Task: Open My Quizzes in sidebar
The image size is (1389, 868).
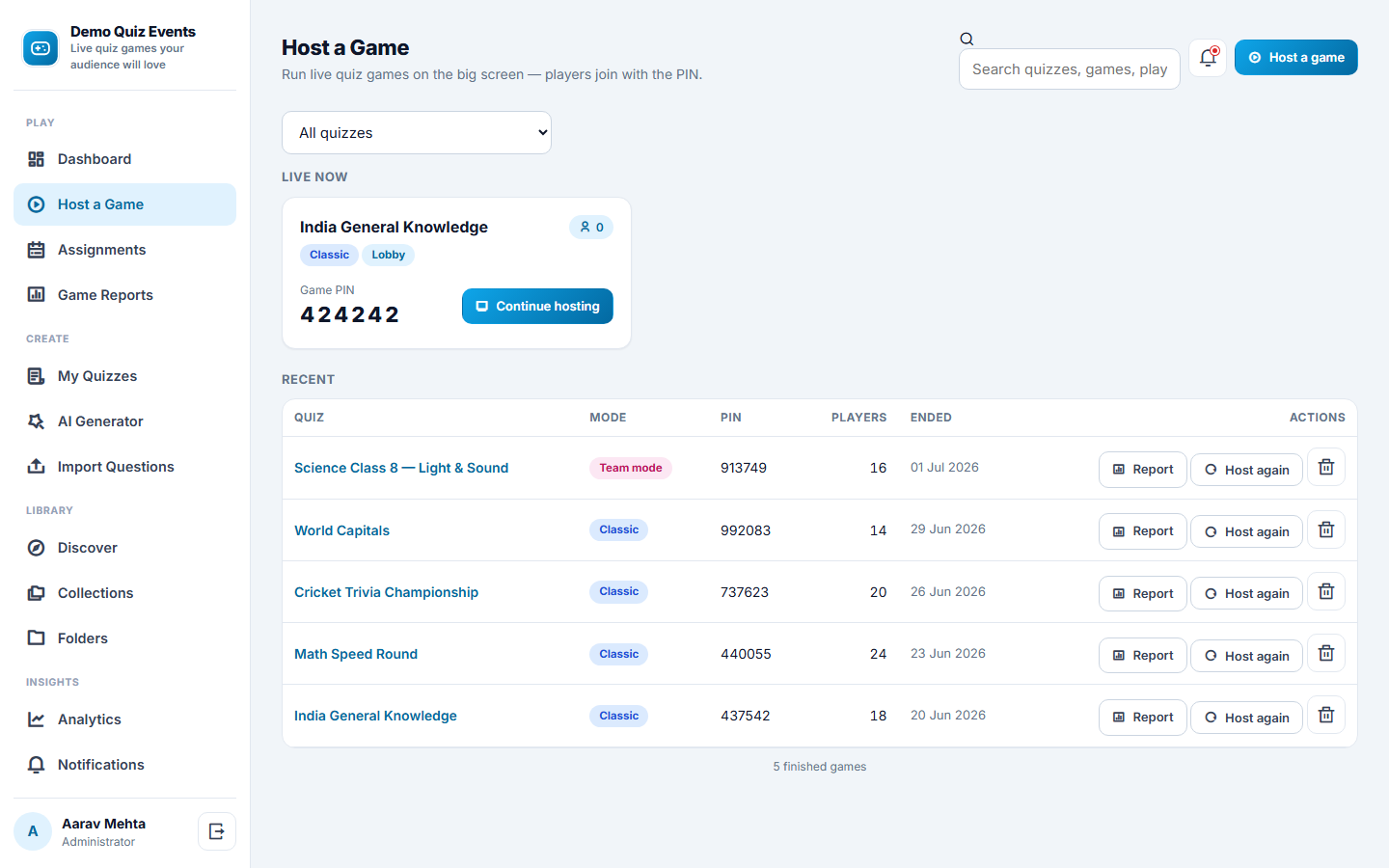Action: click(124, 376)
